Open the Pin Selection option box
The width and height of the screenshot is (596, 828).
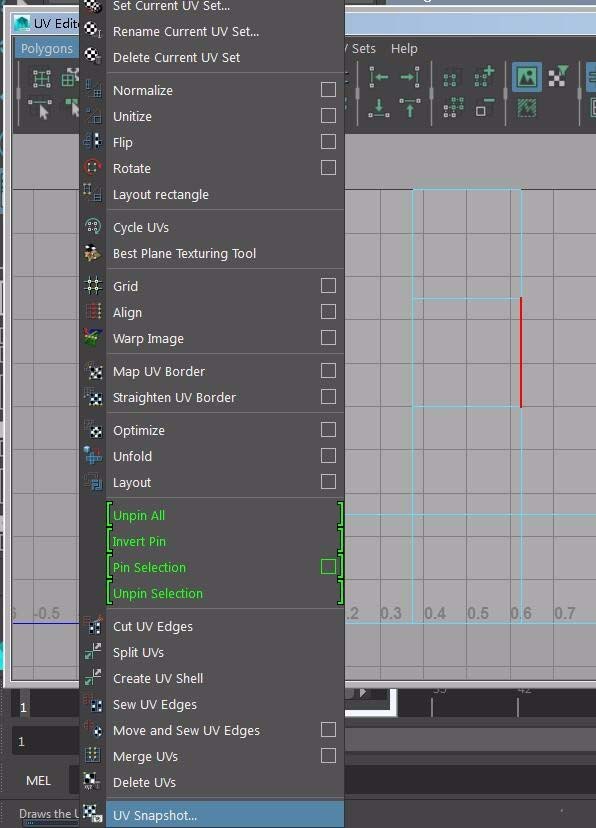(328, 567)
